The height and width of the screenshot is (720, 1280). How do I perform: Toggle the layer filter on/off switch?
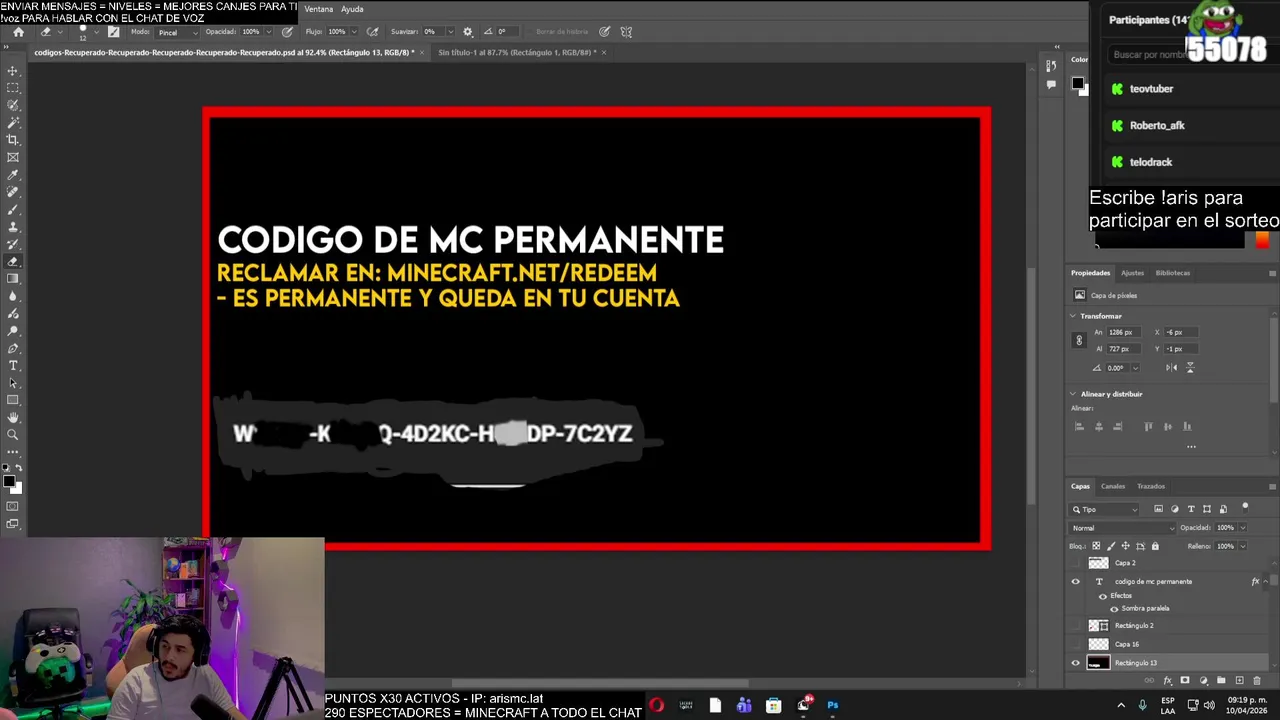click(x=1245, y=507)
